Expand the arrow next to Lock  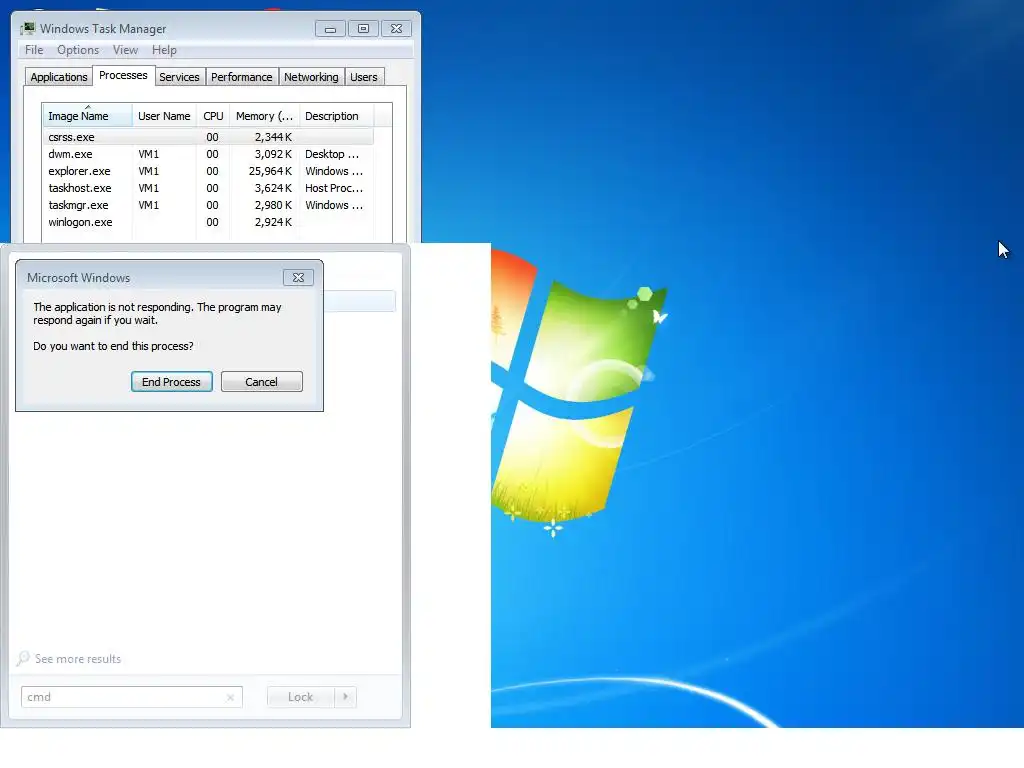[x=345, y=697]
